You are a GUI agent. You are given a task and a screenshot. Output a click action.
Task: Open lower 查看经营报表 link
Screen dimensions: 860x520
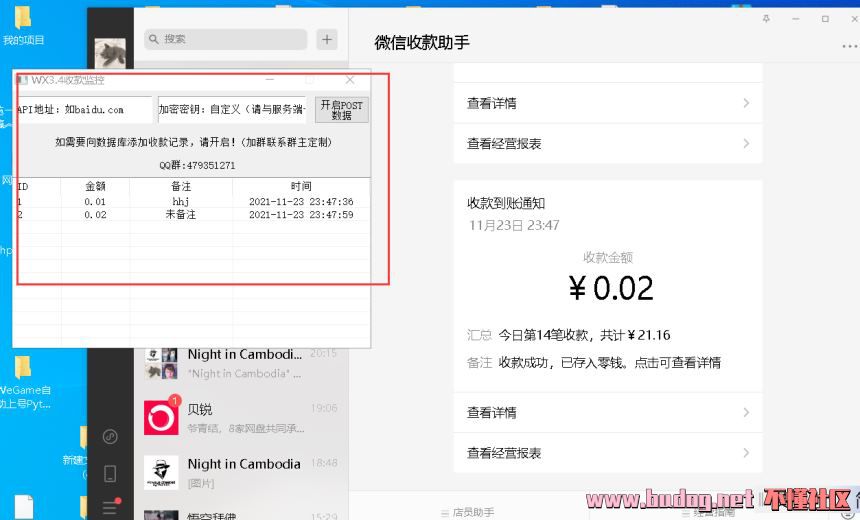click(608, 453)
